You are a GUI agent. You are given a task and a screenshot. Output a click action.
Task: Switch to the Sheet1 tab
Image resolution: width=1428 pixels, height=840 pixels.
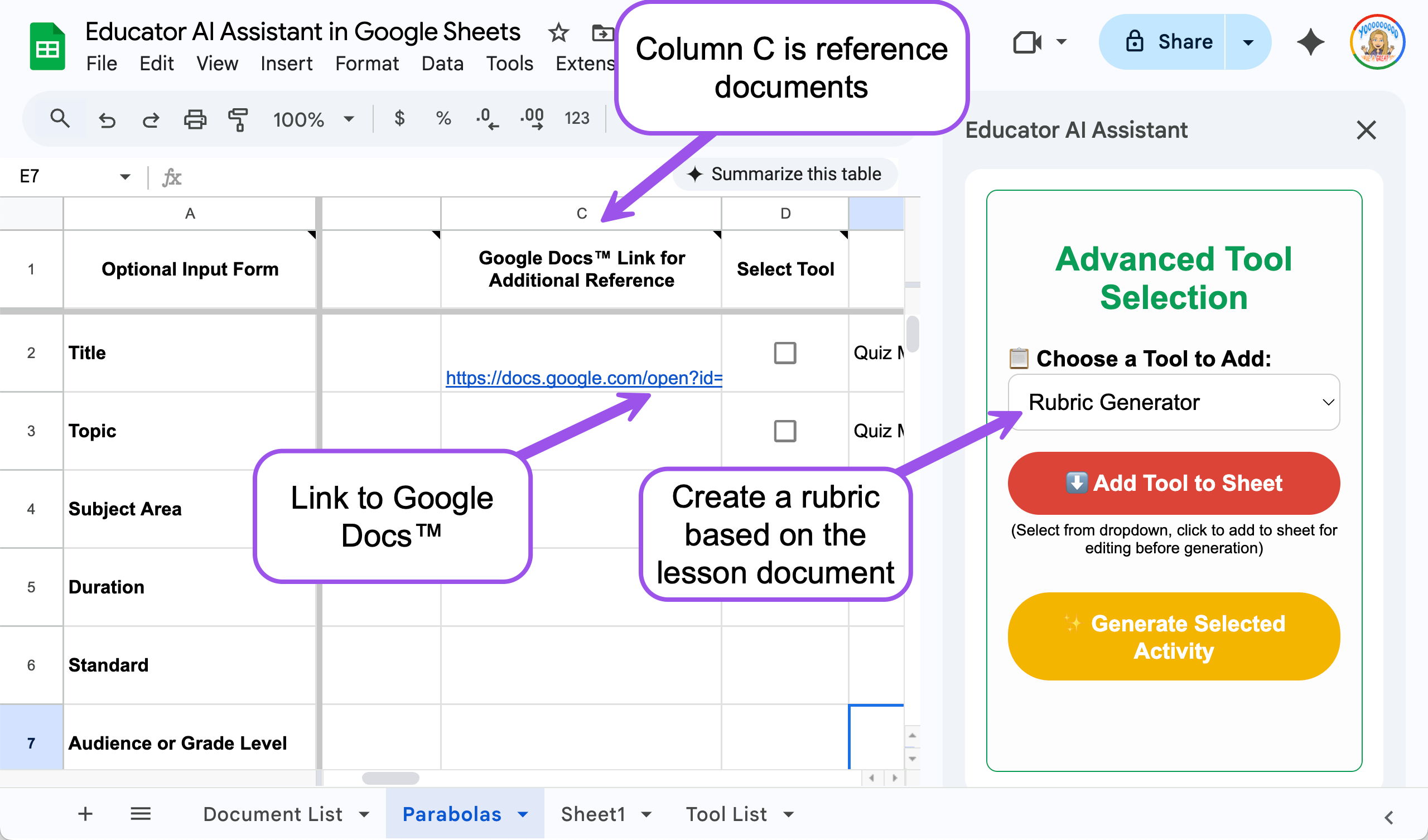(x=593, y=814)
